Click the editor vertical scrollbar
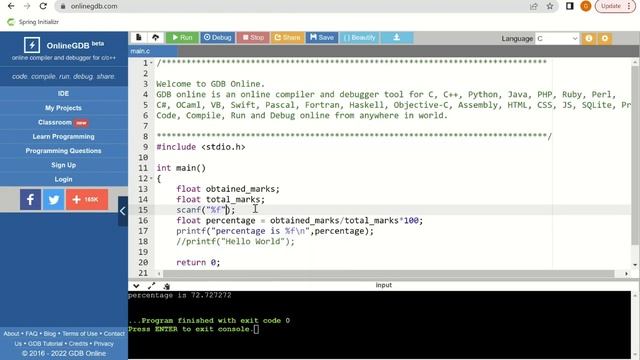 [x=635, y=156]
